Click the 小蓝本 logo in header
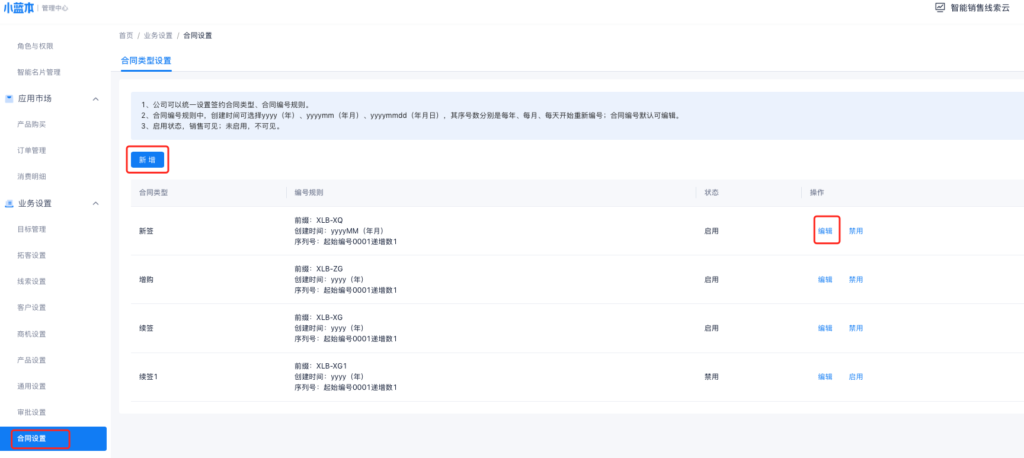Image resolution: width=1024 pixels, height=458 pixels. point(20,7)
